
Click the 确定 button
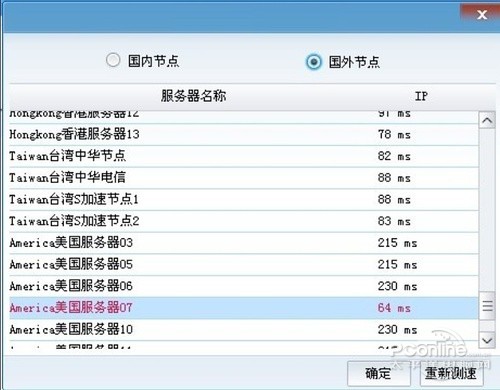click(378, 373)
